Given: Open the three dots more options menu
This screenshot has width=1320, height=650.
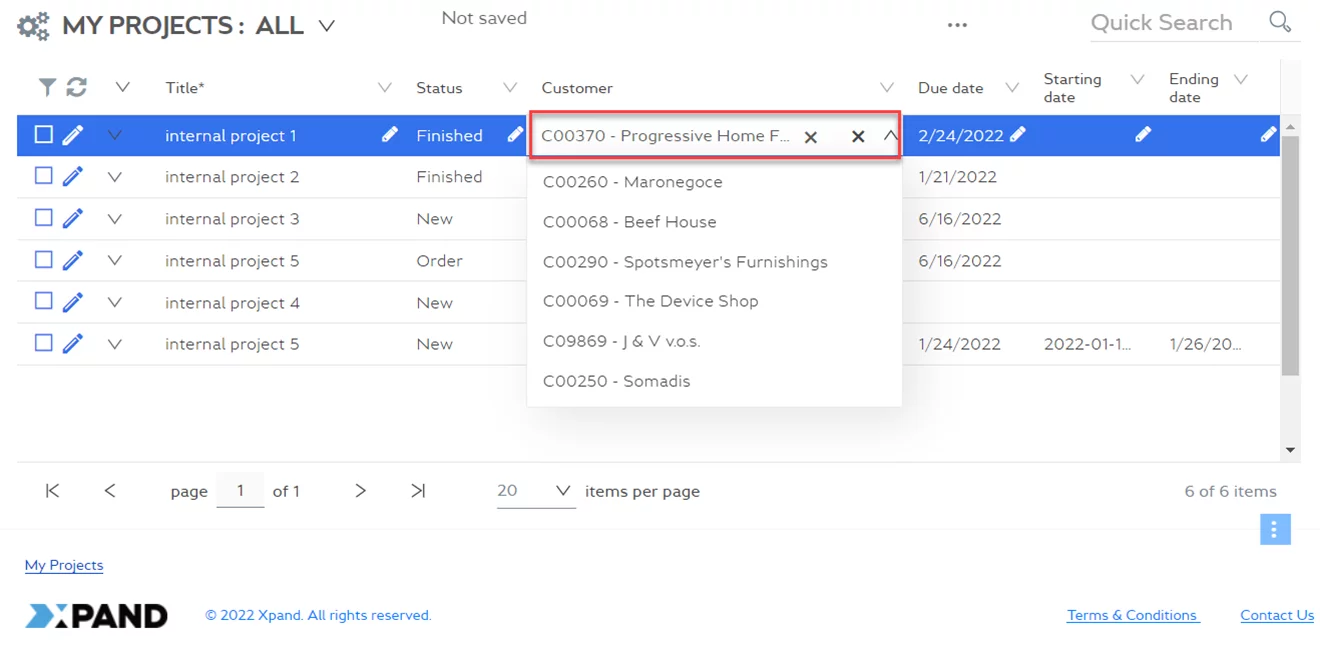Looking at the screenshot, I should click(957, 26).
